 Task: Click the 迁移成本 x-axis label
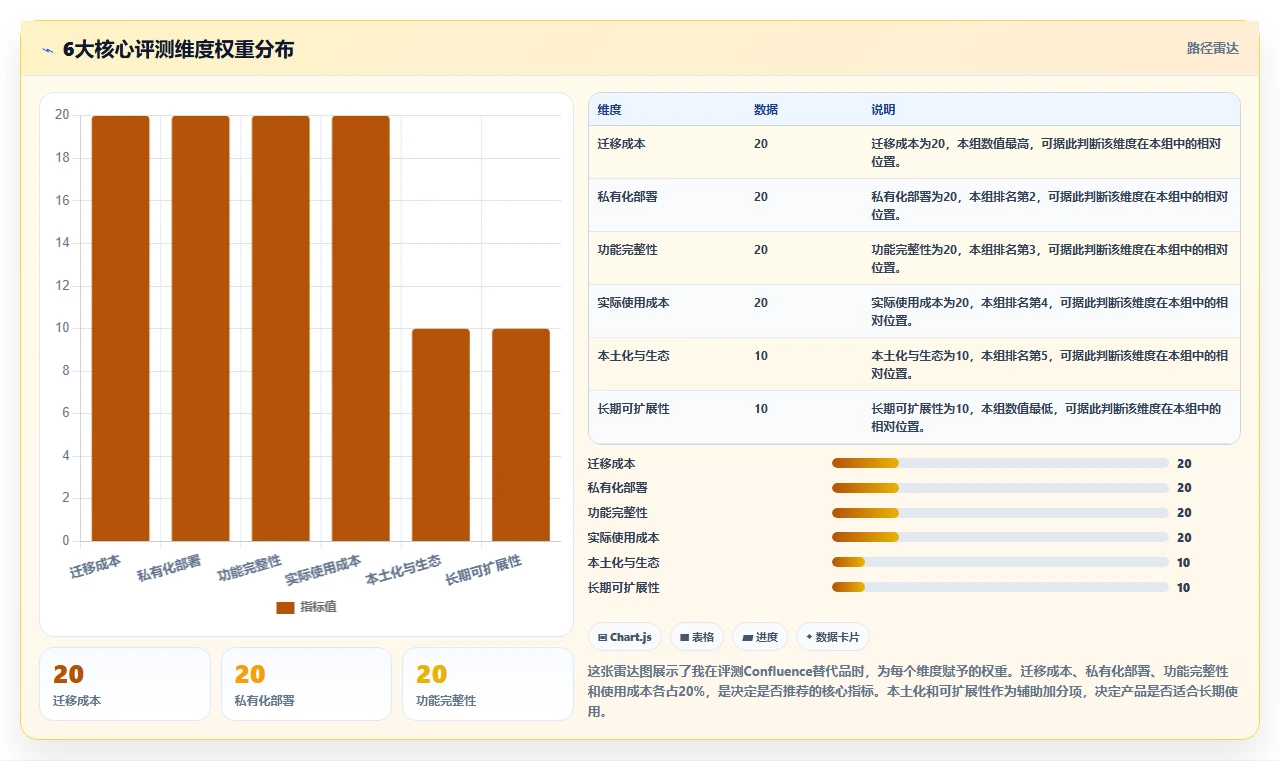click(x=96, y=567)
